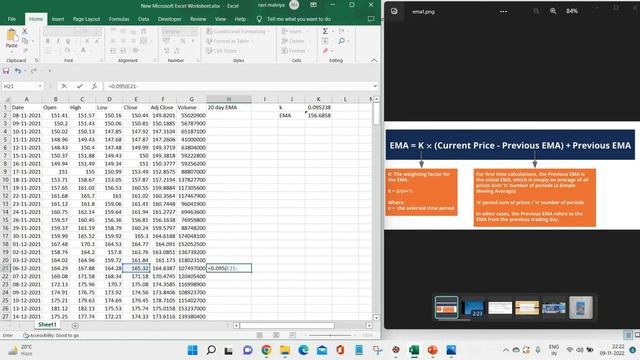
Task: Expand the formula bar
Action: coord(375,86)
